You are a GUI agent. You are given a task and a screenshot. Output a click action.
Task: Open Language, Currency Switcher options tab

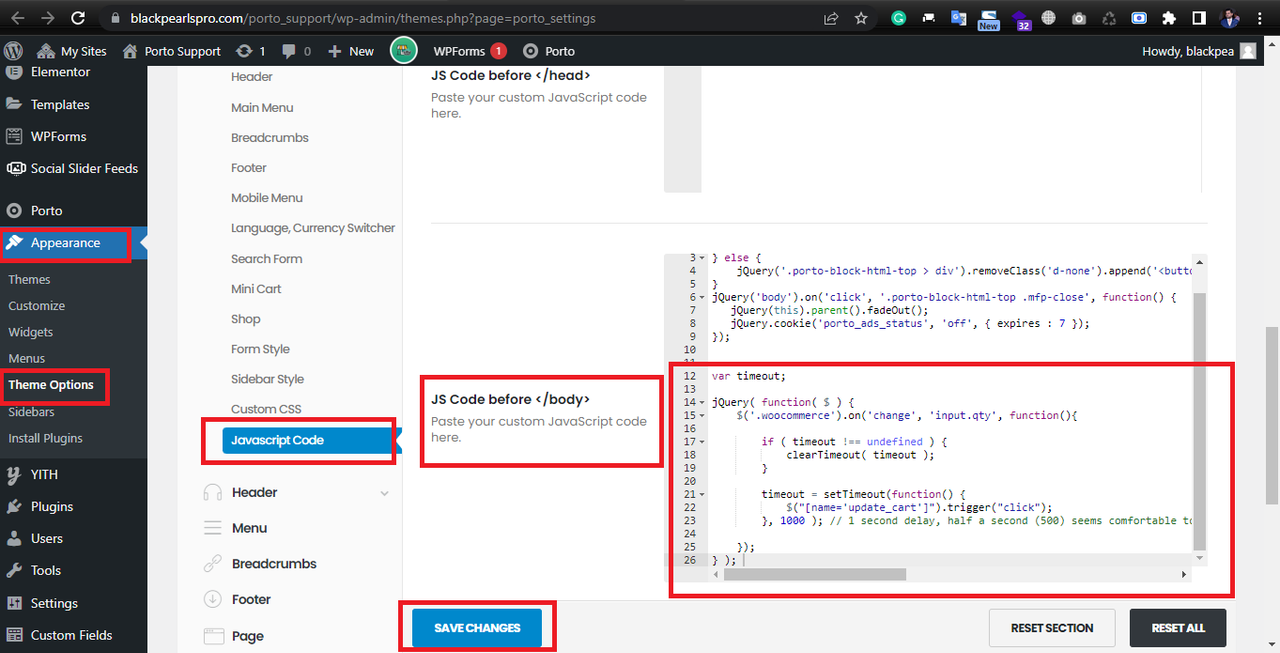point(313,228)
